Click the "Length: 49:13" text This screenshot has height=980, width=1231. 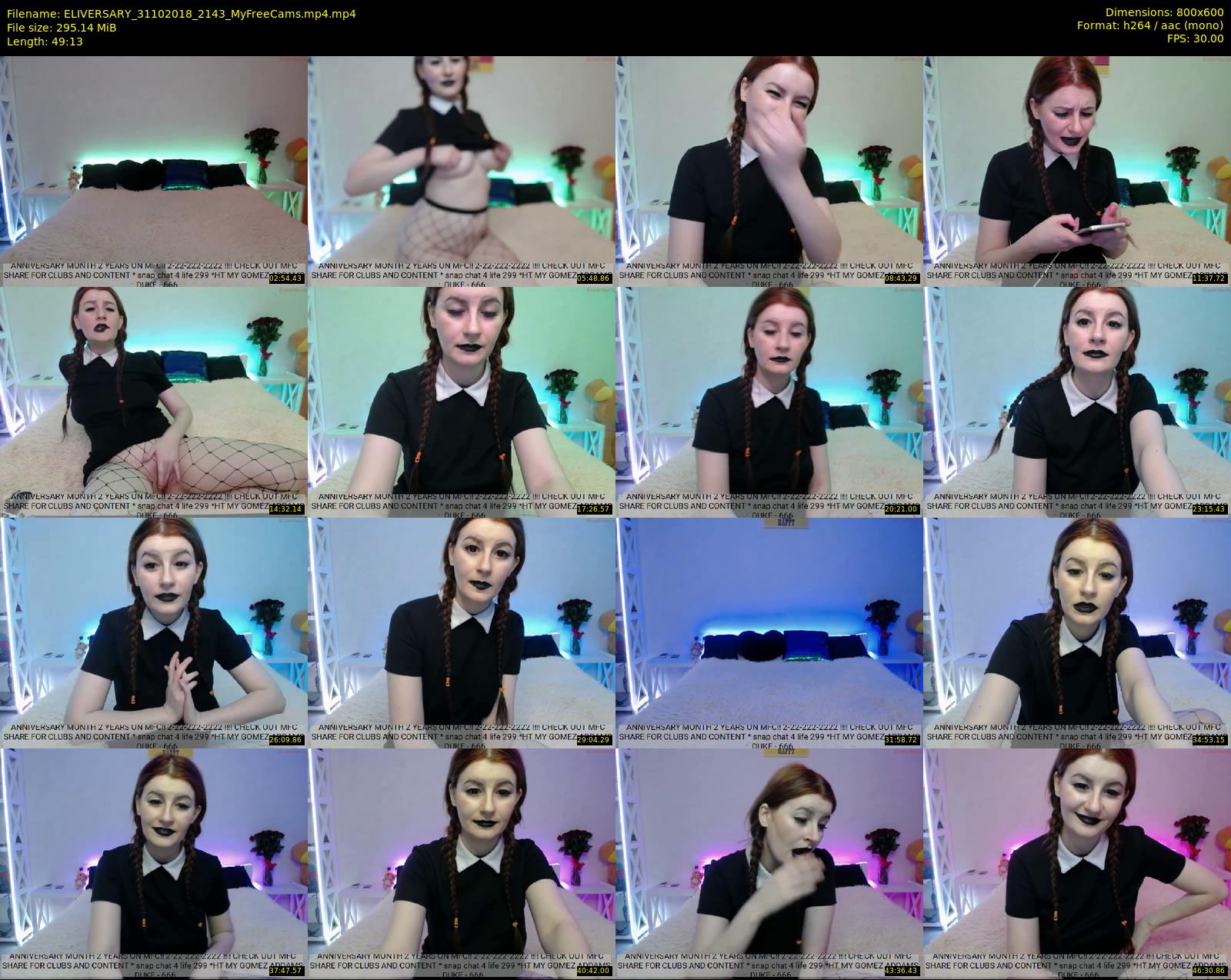click(45, 42)
